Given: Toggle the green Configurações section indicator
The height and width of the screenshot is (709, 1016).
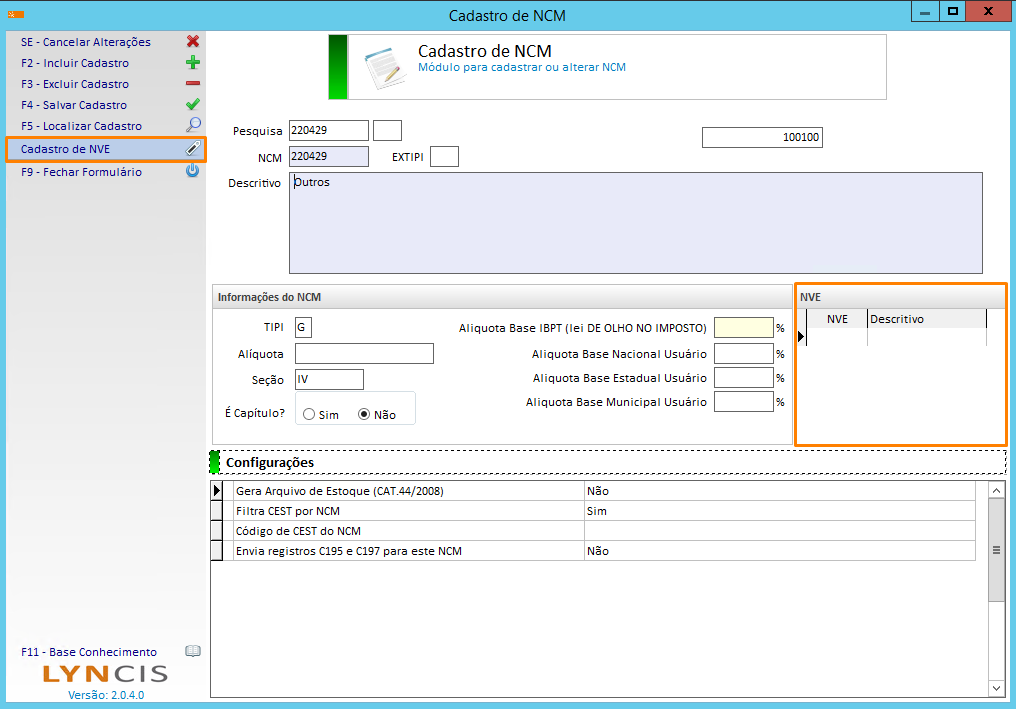Looking at the screenshot, I should pyautogui.click(x=215, y=462).
